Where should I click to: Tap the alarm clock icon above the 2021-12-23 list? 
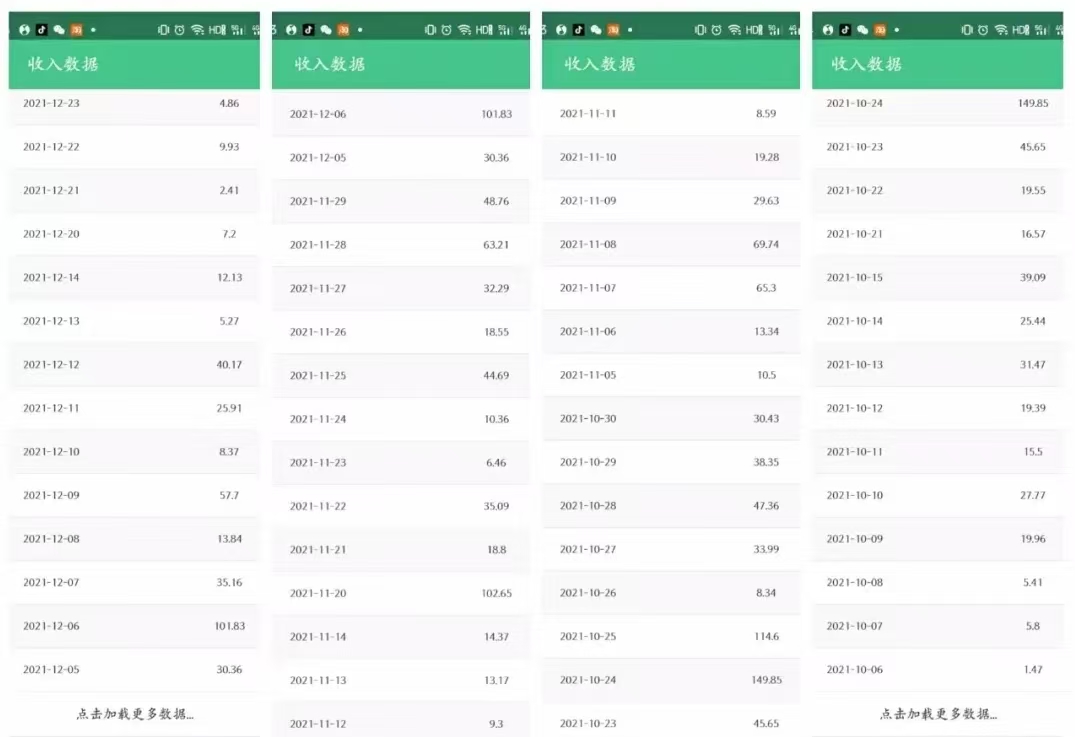click(179, 30)
